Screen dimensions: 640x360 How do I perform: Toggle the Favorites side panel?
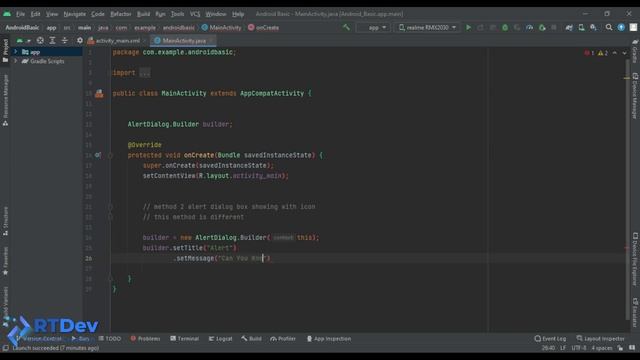point(5,260)
